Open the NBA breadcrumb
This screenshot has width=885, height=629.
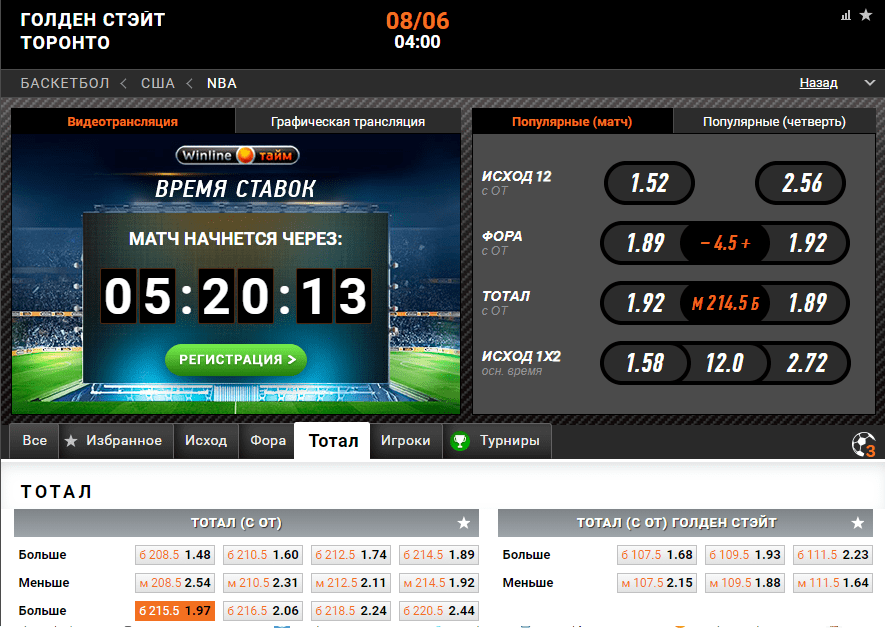click(x=222, y=84)
